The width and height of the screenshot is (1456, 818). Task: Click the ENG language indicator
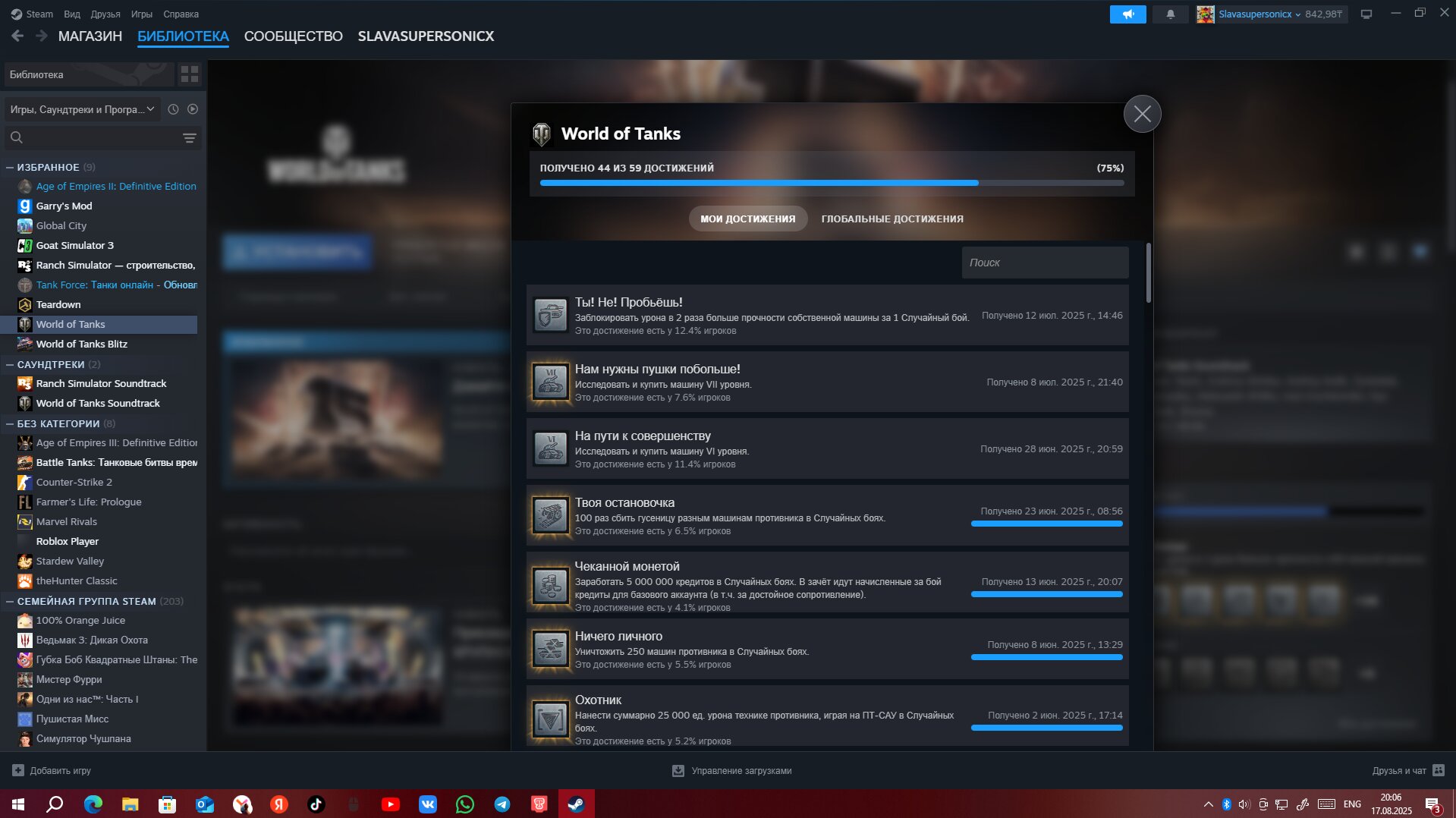pos(1352,804)
